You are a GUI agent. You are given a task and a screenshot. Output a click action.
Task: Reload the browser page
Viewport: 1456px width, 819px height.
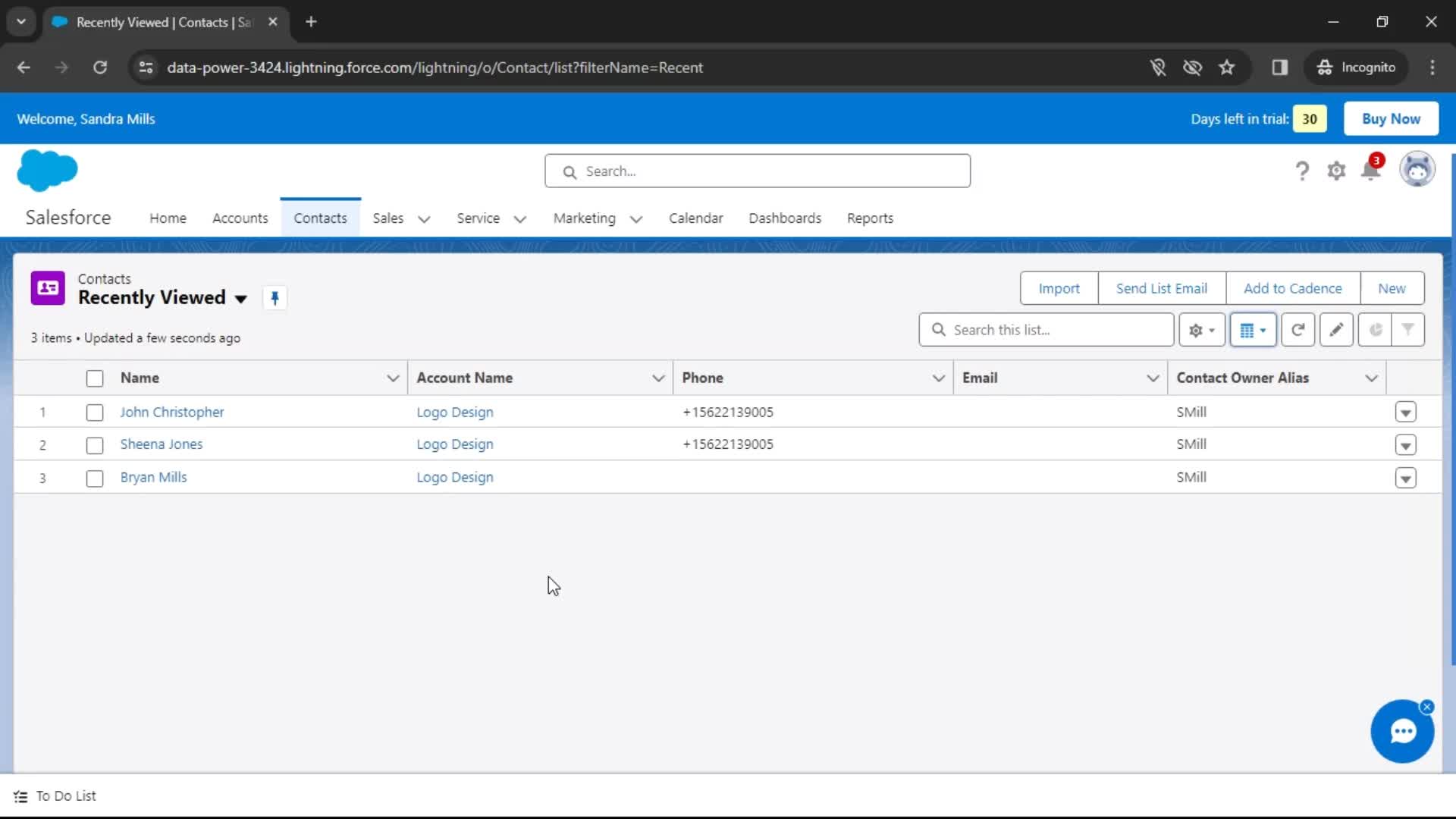click(x=100, y=67)
